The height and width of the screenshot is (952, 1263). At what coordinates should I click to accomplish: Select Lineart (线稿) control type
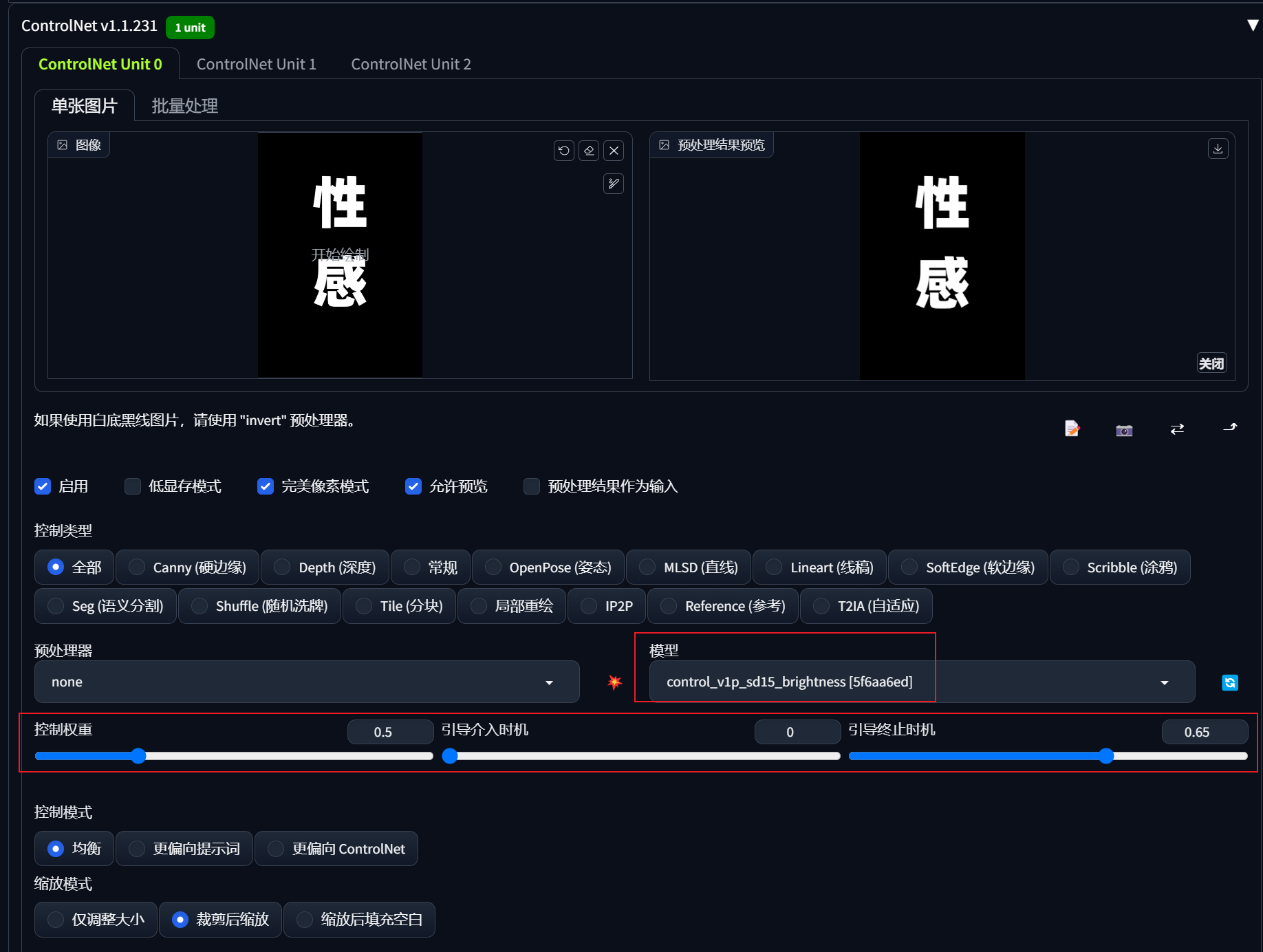point(820,567)
